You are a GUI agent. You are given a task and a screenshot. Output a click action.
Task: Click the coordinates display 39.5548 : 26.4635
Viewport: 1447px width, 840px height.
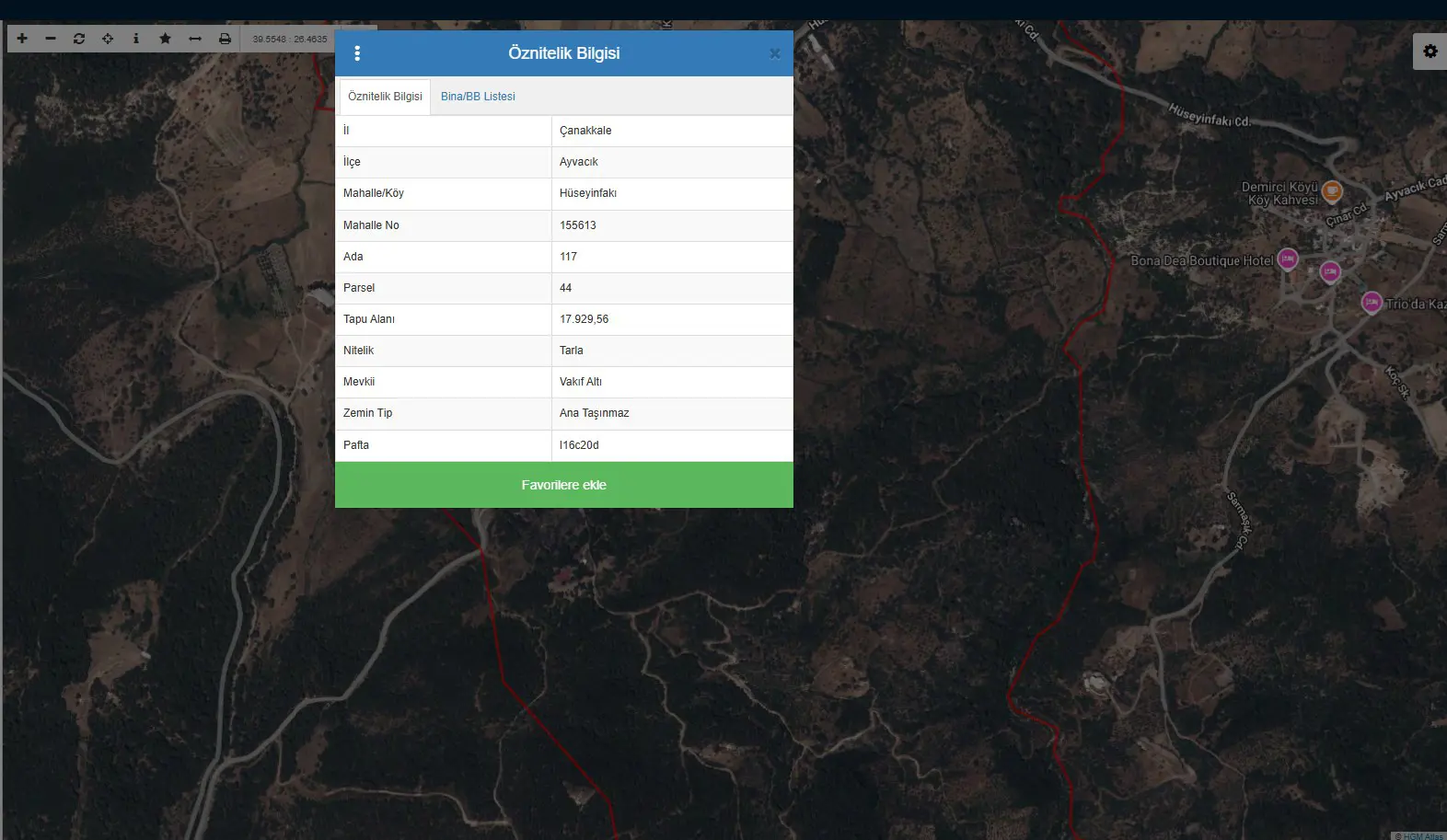coord(290,39)
